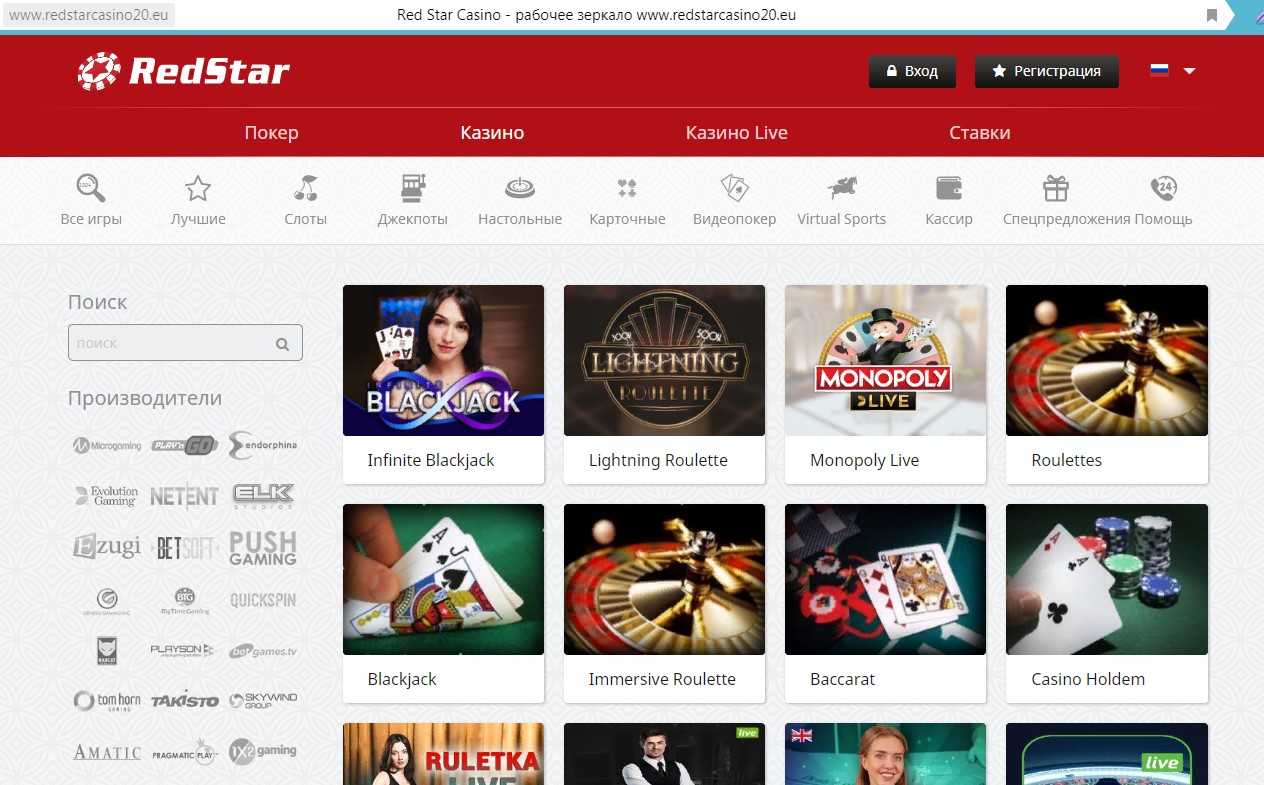Open the Казино Live tab
The height and width of the screenshot is (785, 1264).
point(737,132)
